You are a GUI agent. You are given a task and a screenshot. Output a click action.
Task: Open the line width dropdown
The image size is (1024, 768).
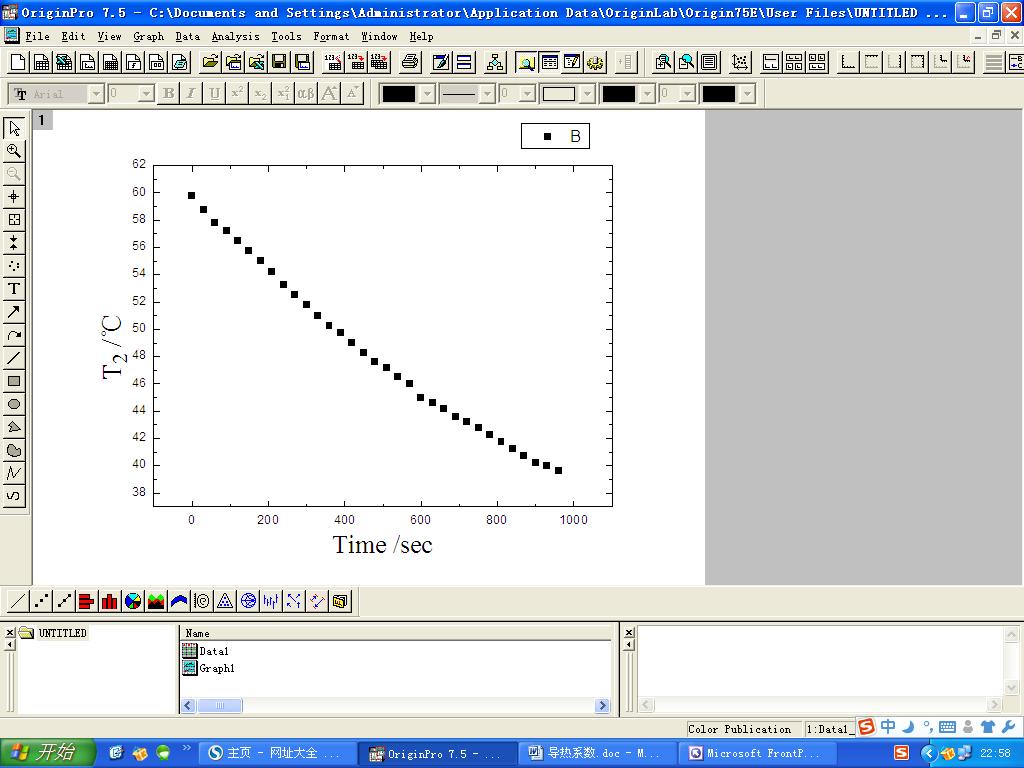pos(528,94)
